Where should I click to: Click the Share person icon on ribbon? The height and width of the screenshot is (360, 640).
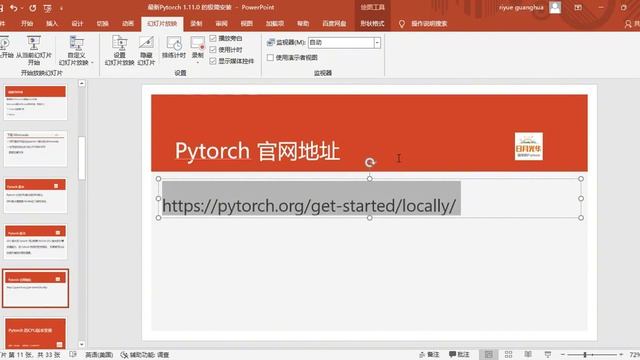point(629,24)
